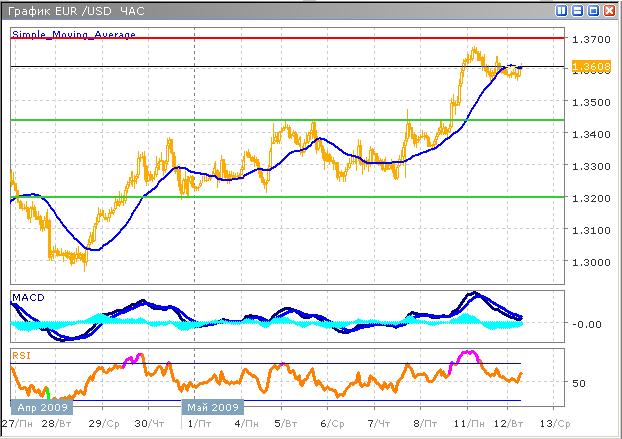Click the RSI 50 level axis label
The width and height of the screenshot is (622, 439).
click(580, 383)
